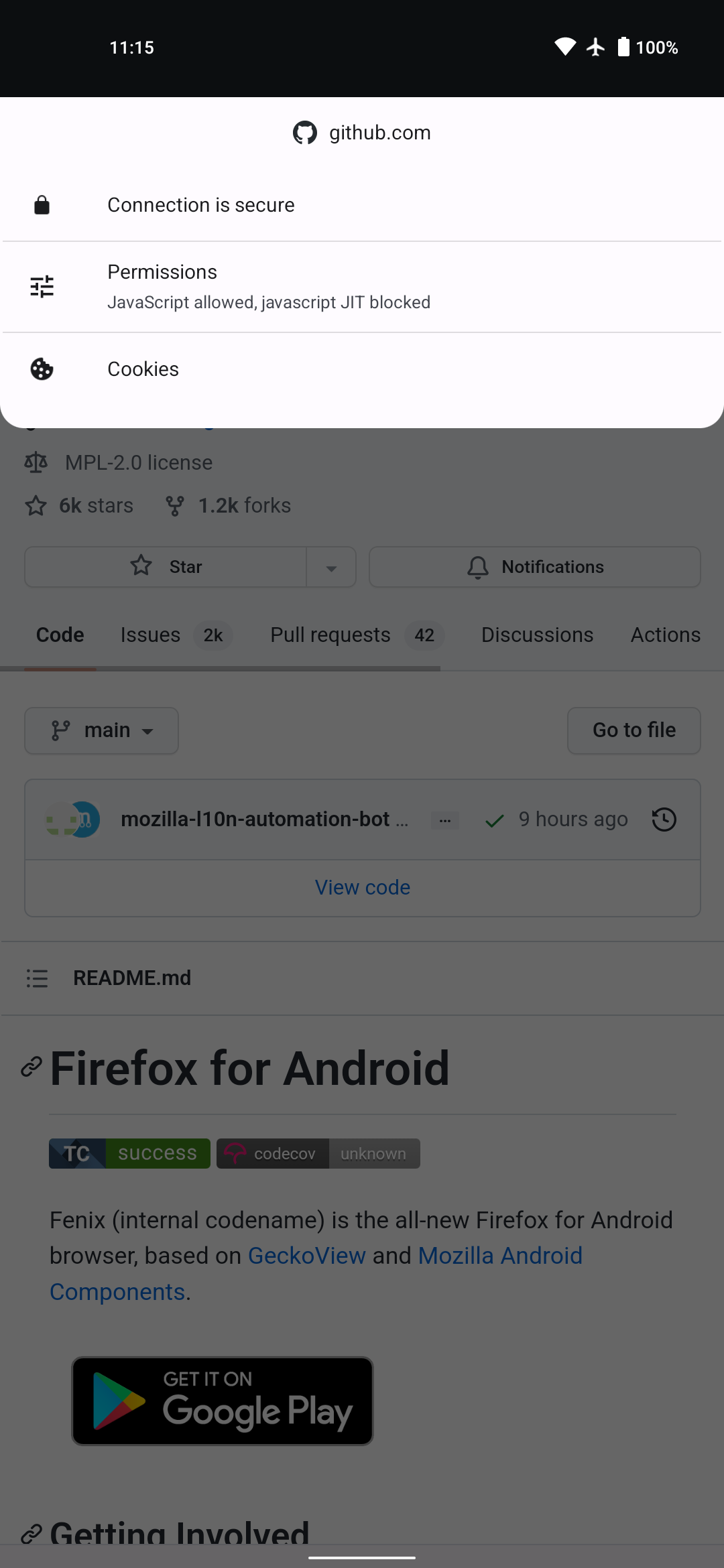Click the anchor icon next to Firefox for Android
The width and height of the screenshot is (724, 1568).
[x=30, y=1069]
